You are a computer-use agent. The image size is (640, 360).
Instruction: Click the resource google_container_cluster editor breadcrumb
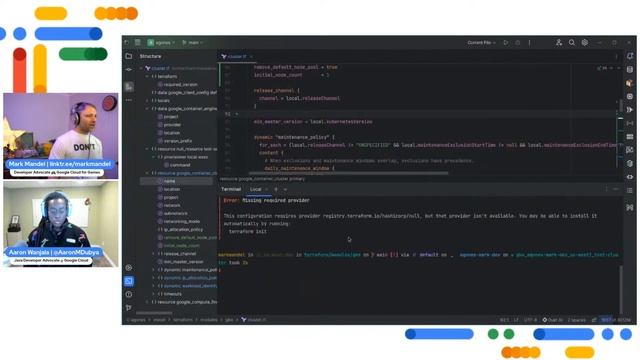tap(262, 179)
